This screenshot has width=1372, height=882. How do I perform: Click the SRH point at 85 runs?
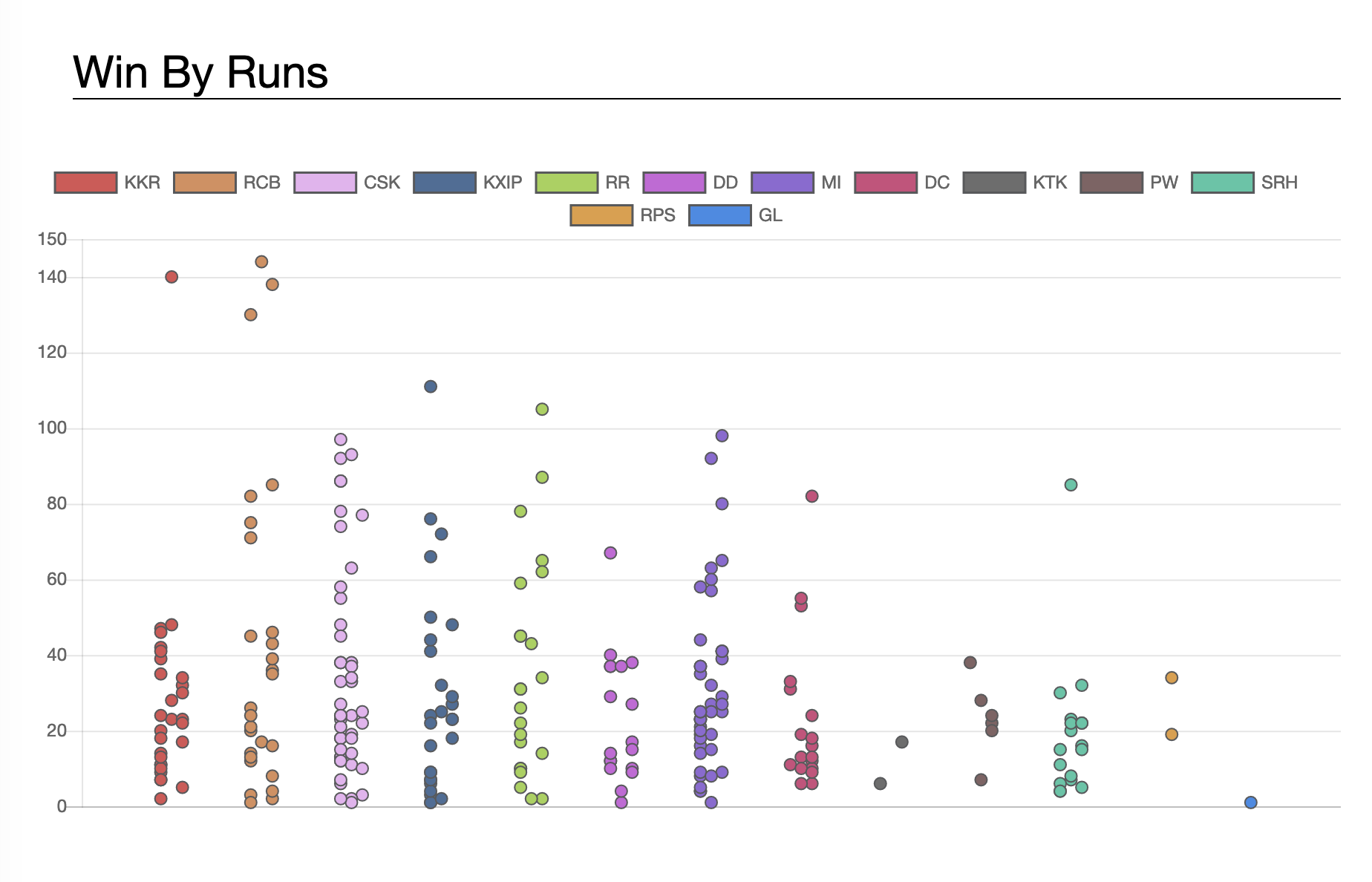coord(1071,485)
